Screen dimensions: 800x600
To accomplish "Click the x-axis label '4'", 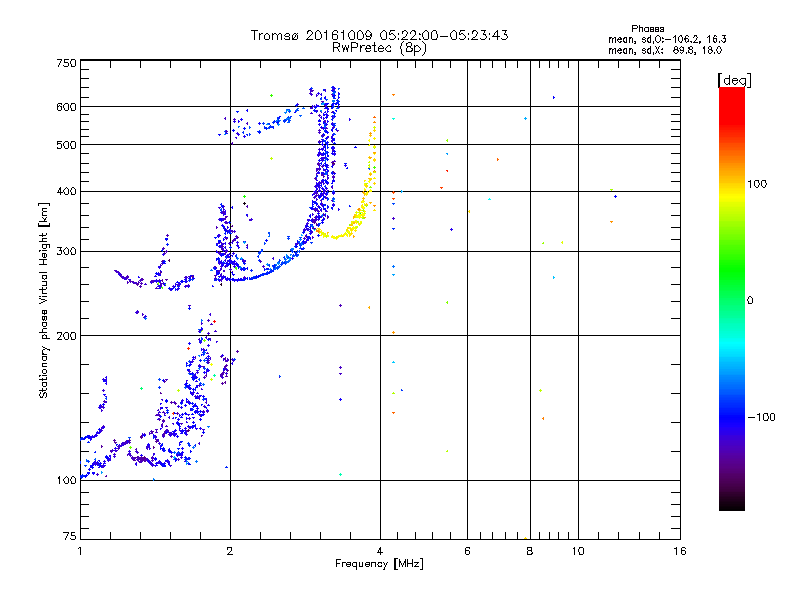I will [x=380, y=551].
